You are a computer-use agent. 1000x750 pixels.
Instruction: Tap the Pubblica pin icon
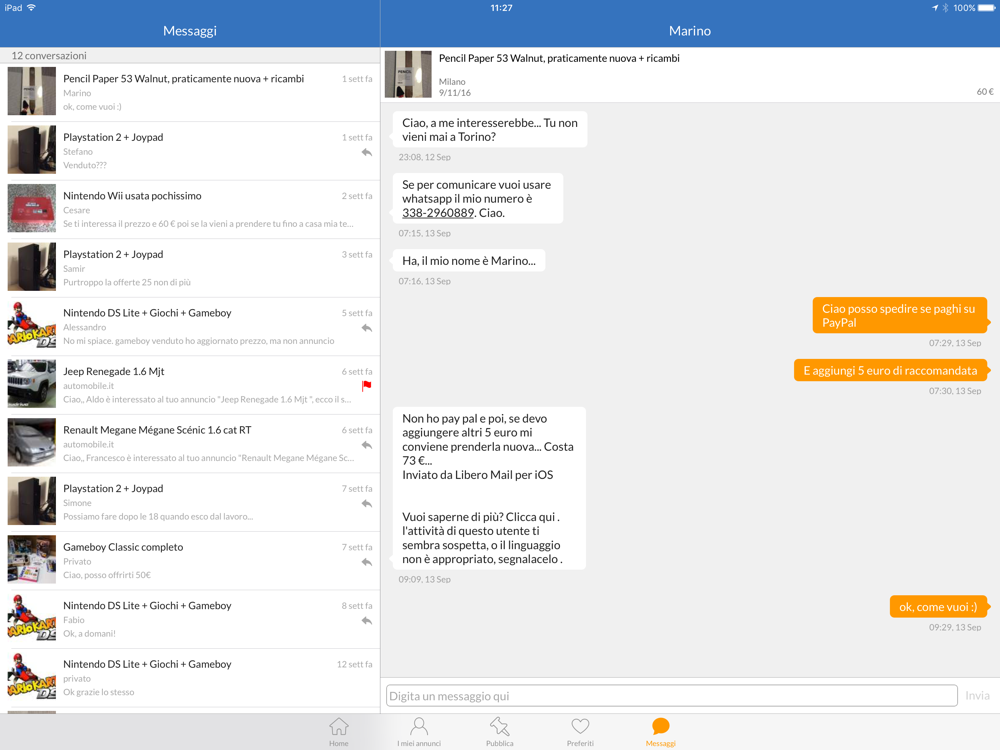coord(499,726)
